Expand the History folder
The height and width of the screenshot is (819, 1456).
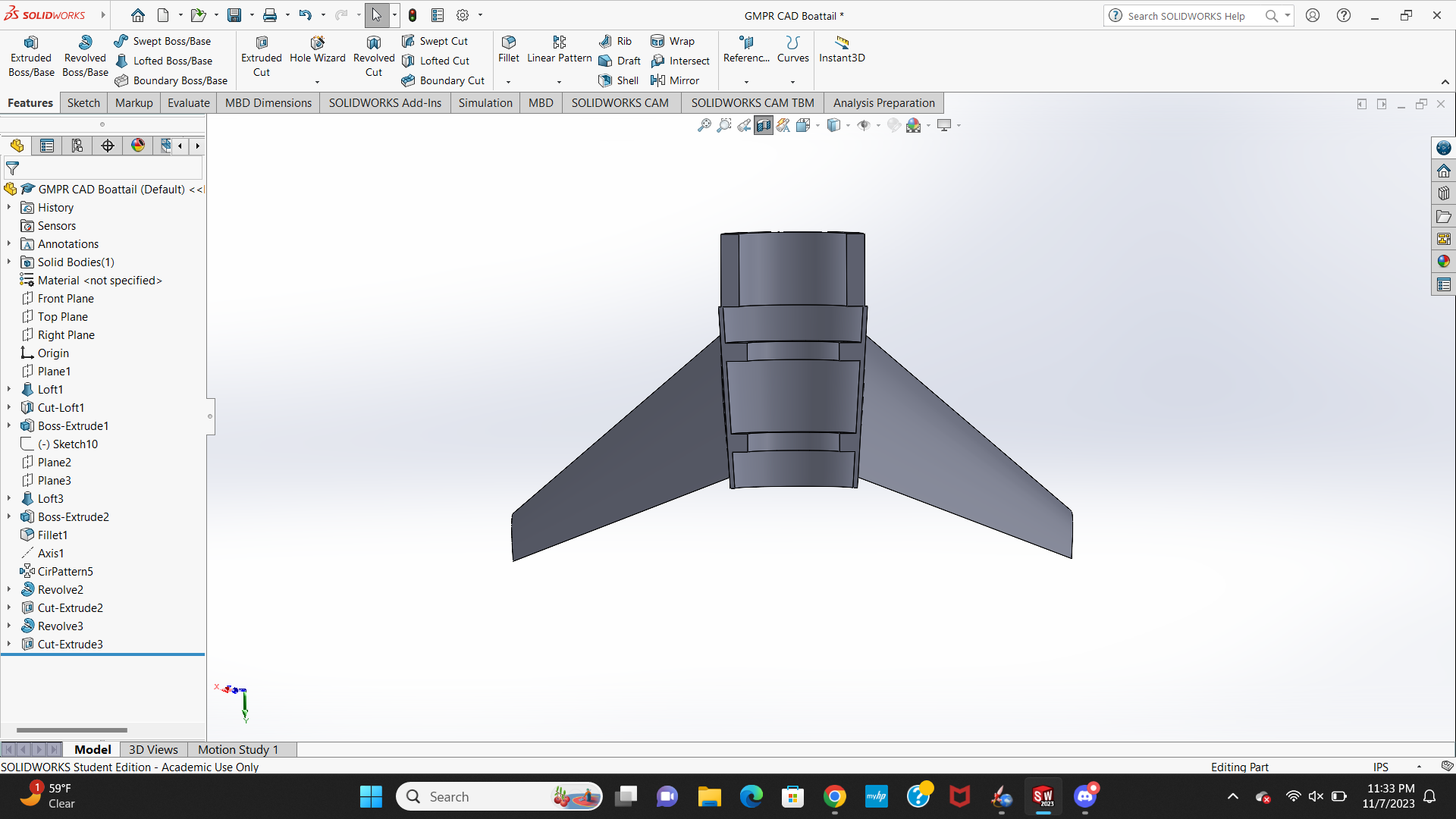pyautogui.click(x=9, y=207)
